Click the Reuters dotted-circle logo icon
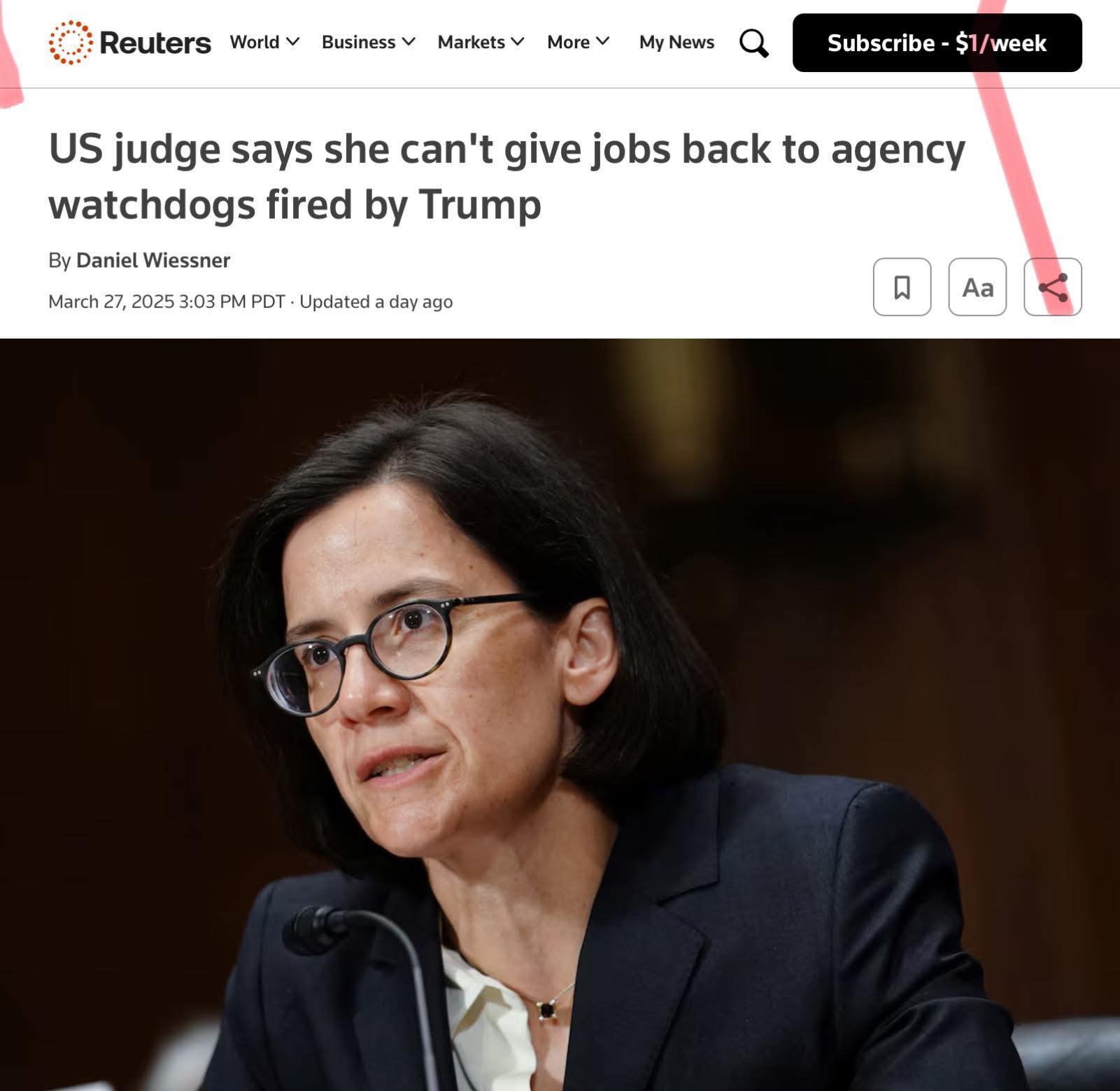 70,43
